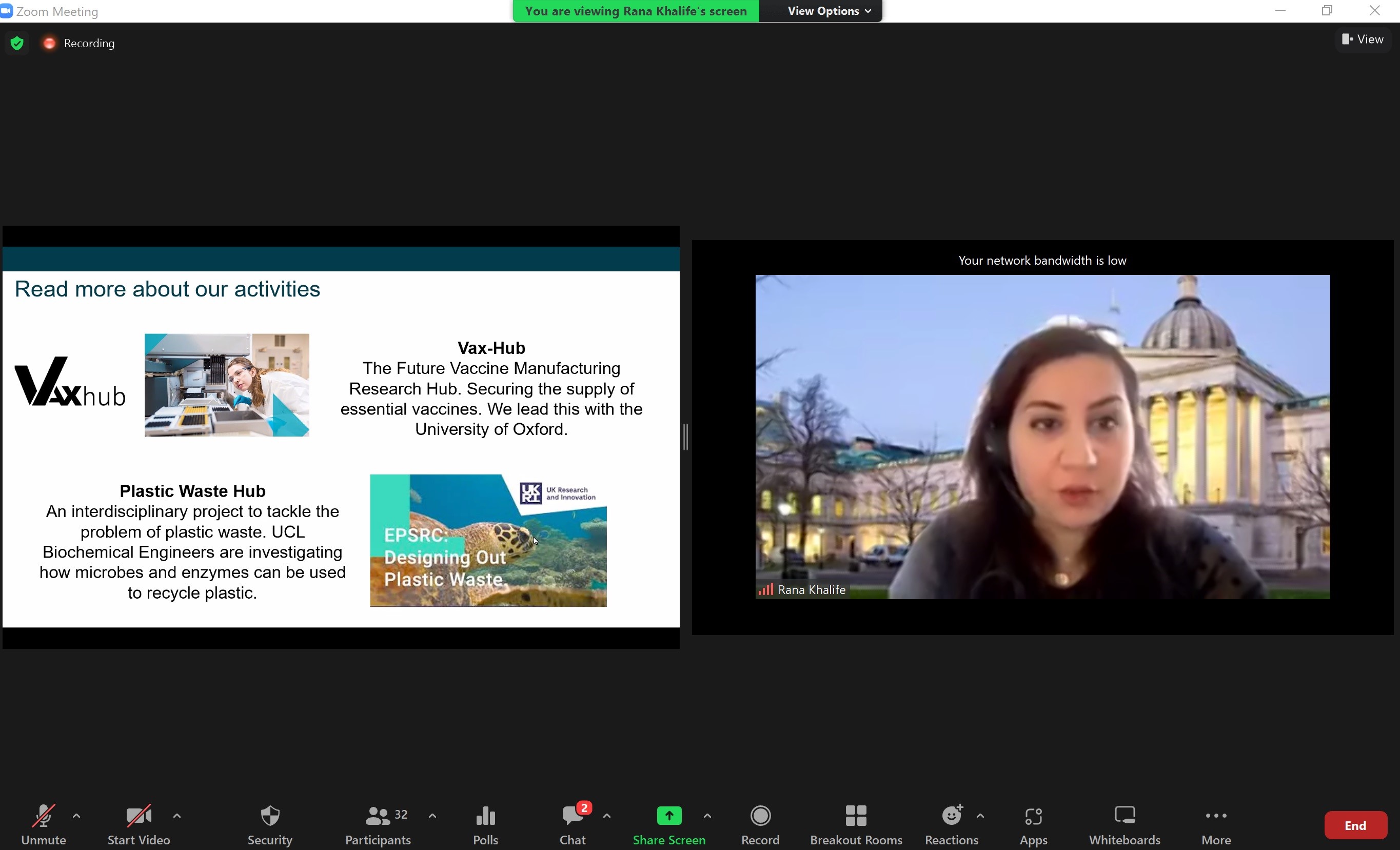Open the View layout menu
The width and height of the screenshot is (1400, 850).
[1363, 39]
